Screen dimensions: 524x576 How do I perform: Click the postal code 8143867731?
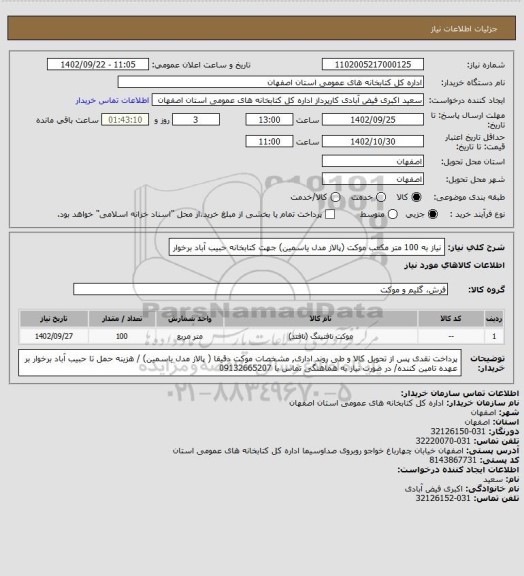tap(453, 460)
